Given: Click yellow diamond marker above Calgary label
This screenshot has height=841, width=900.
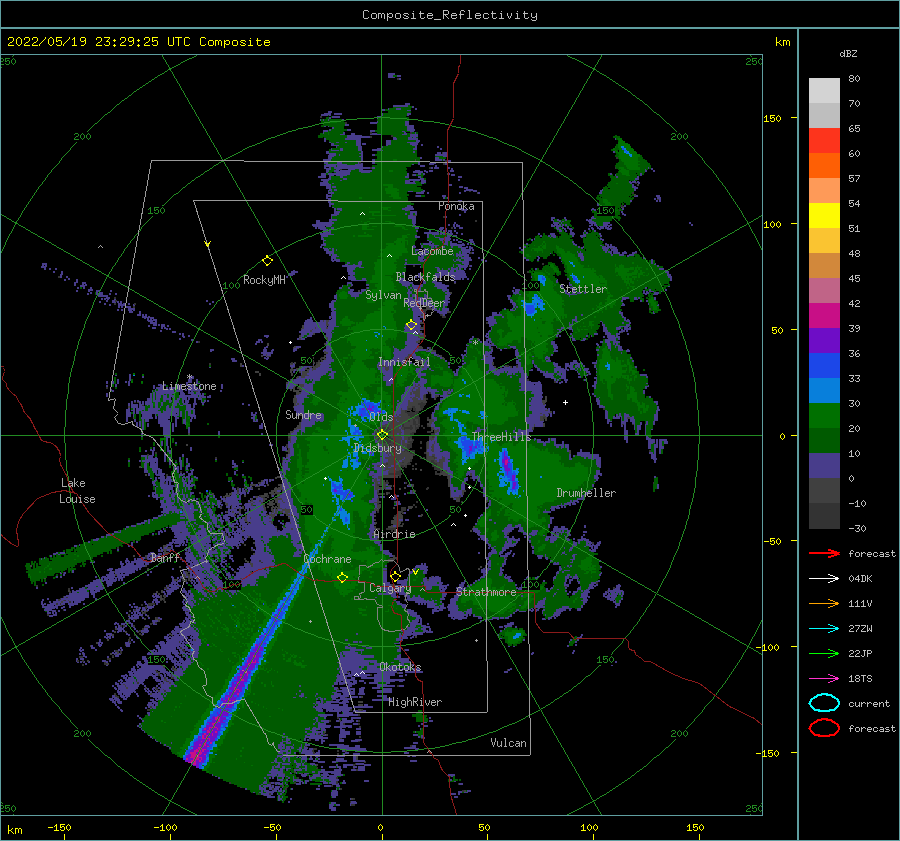Looking at the screenshot, I should pos(395,576).
